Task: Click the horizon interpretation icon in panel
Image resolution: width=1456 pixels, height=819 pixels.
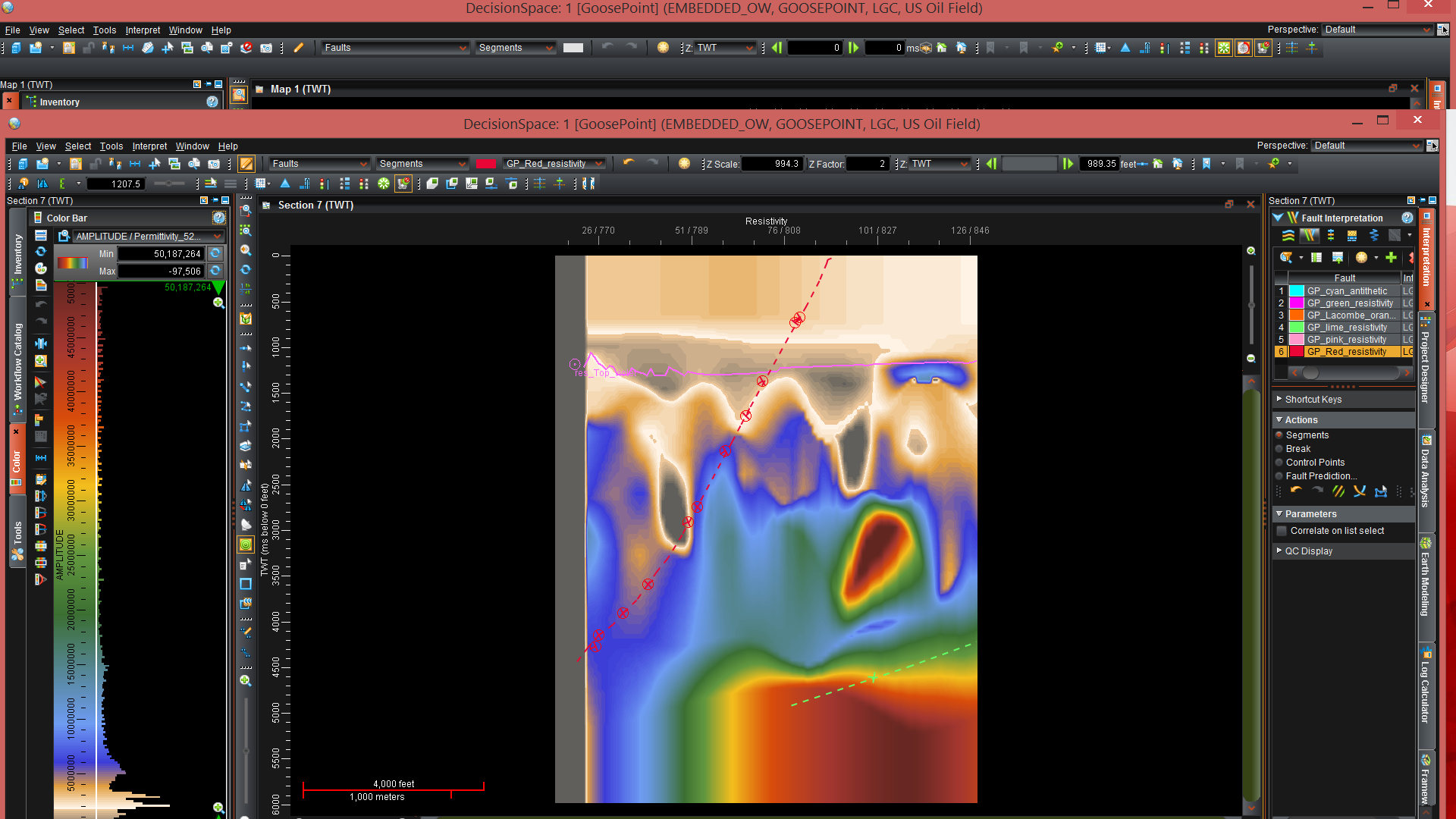Action: [1288, 236]
